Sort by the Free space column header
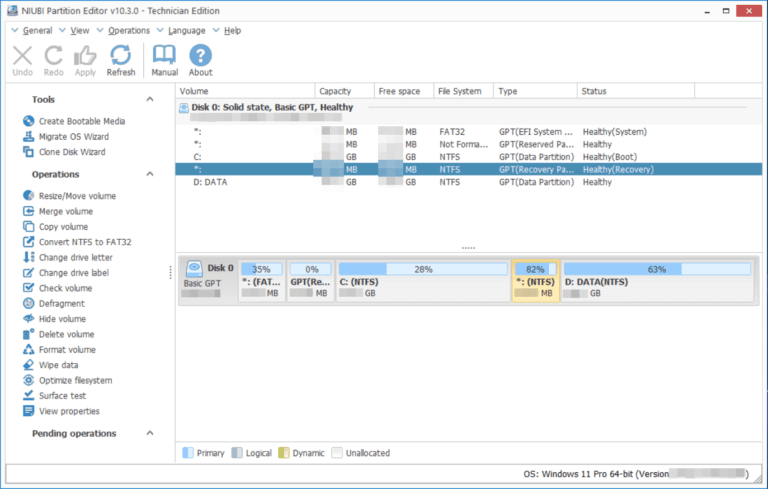The width and height of the screenshot is (768, 489). [x=404, y=91]
